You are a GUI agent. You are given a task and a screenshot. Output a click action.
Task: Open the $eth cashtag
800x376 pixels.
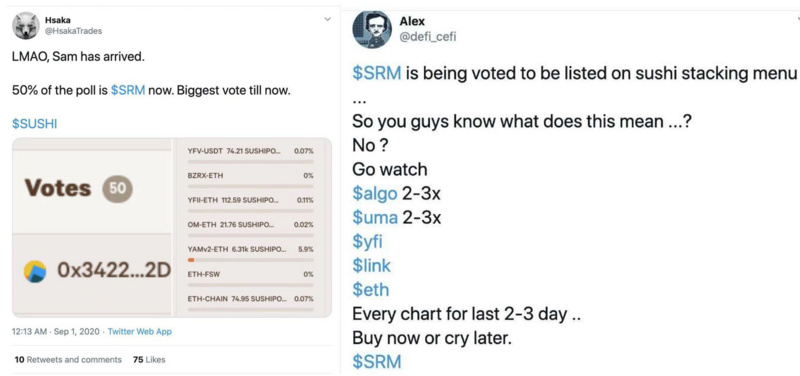pyautogui.click(x=371, y=290)
